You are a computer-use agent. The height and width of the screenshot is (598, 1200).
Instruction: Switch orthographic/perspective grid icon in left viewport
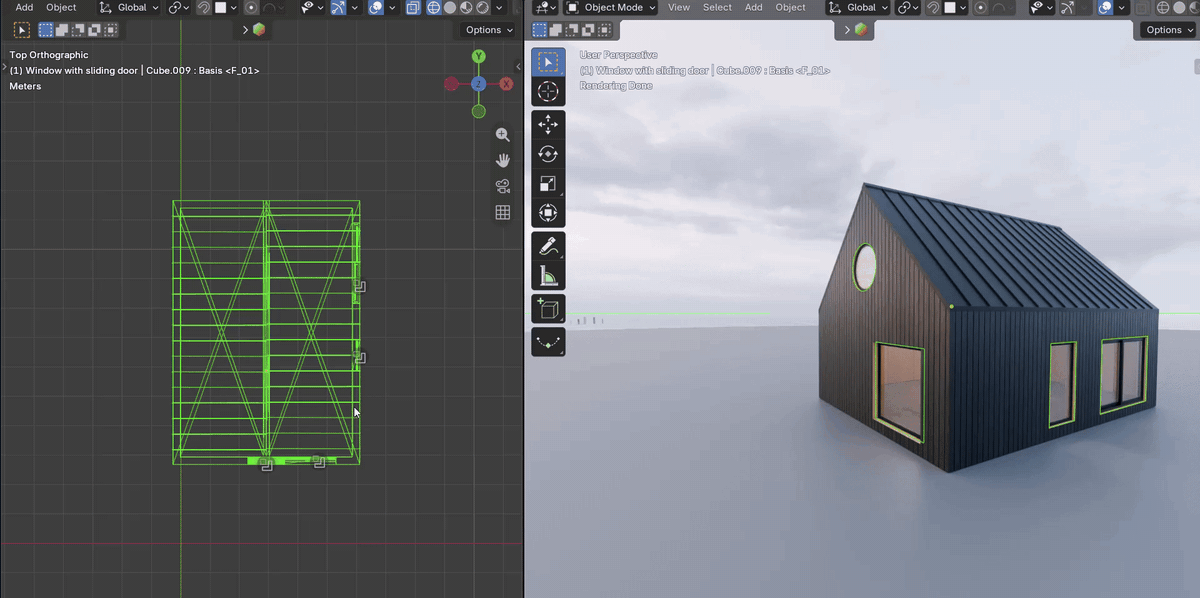coord(502,212)
